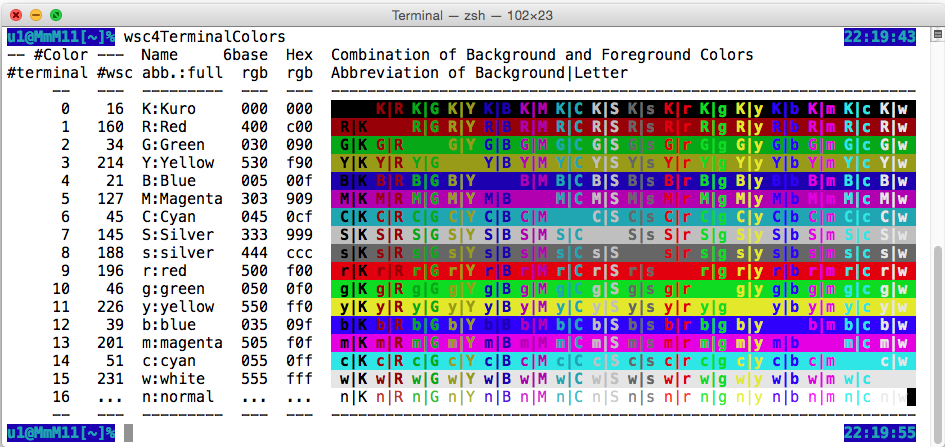Minimize the Terminal using the yellow button

click(x=34, y=15)
